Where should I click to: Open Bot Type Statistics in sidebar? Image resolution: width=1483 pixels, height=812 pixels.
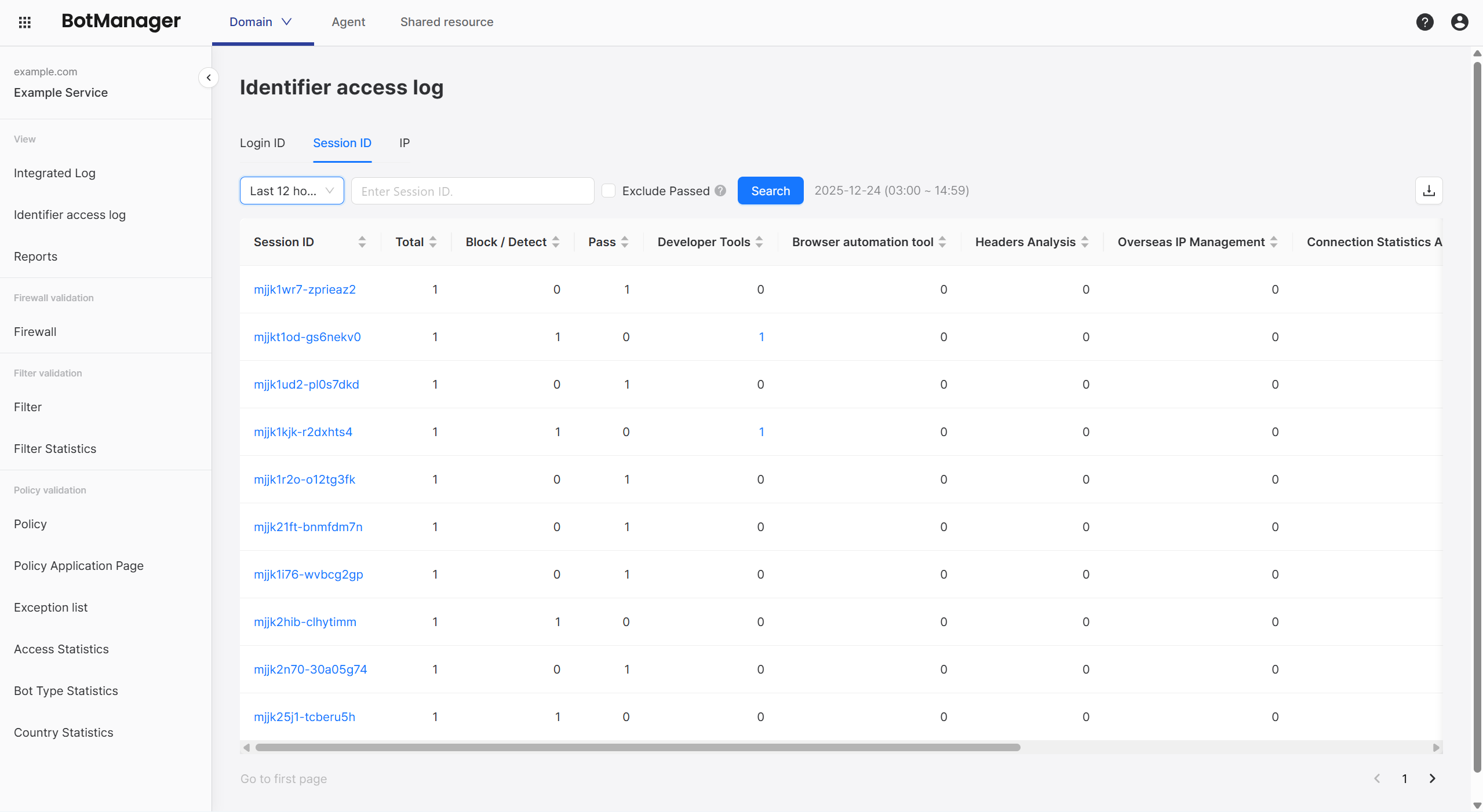(66, 690)
